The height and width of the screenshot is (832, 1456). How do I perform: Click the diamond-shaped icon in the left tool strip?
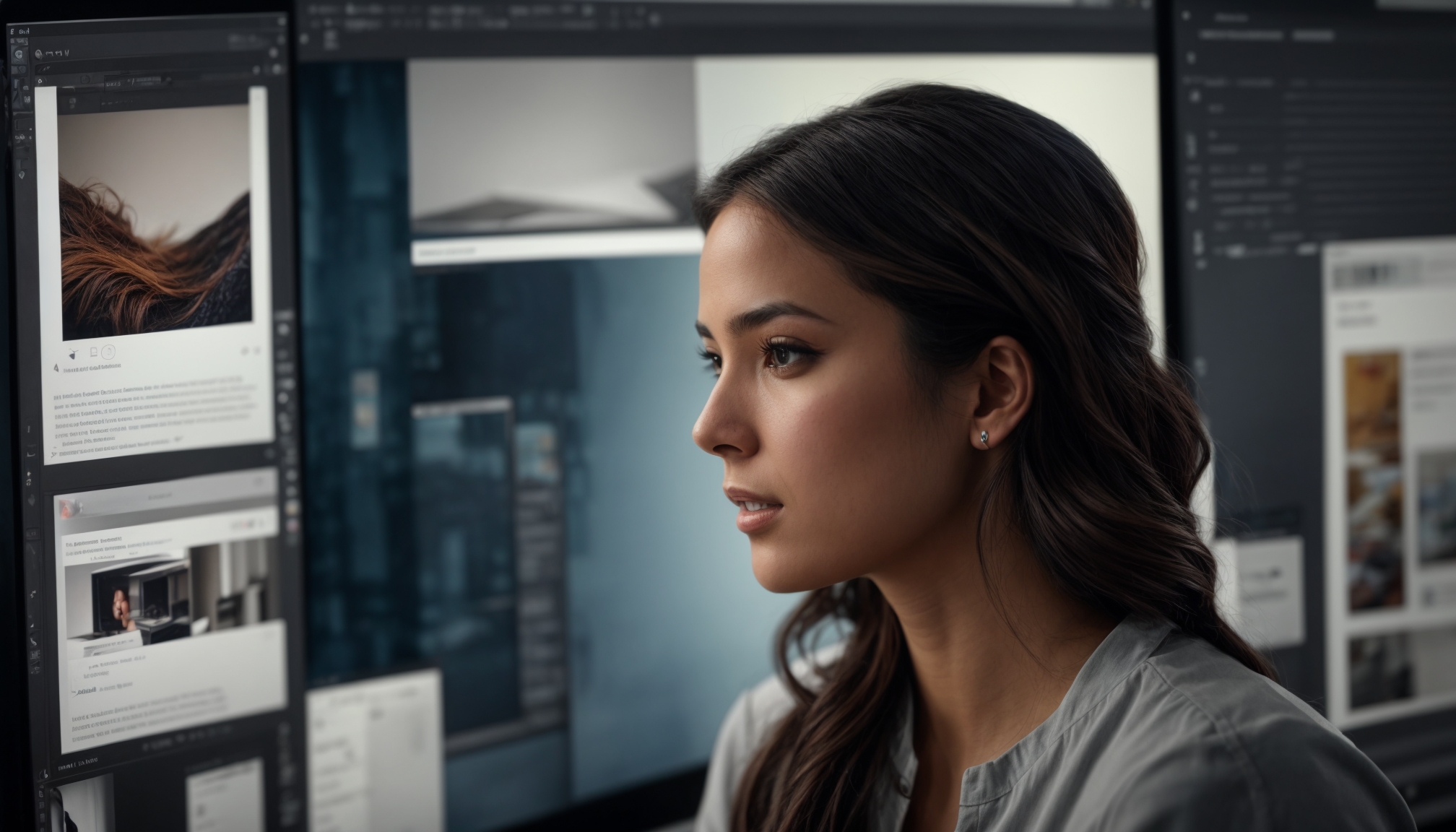[x=22, y=175]
